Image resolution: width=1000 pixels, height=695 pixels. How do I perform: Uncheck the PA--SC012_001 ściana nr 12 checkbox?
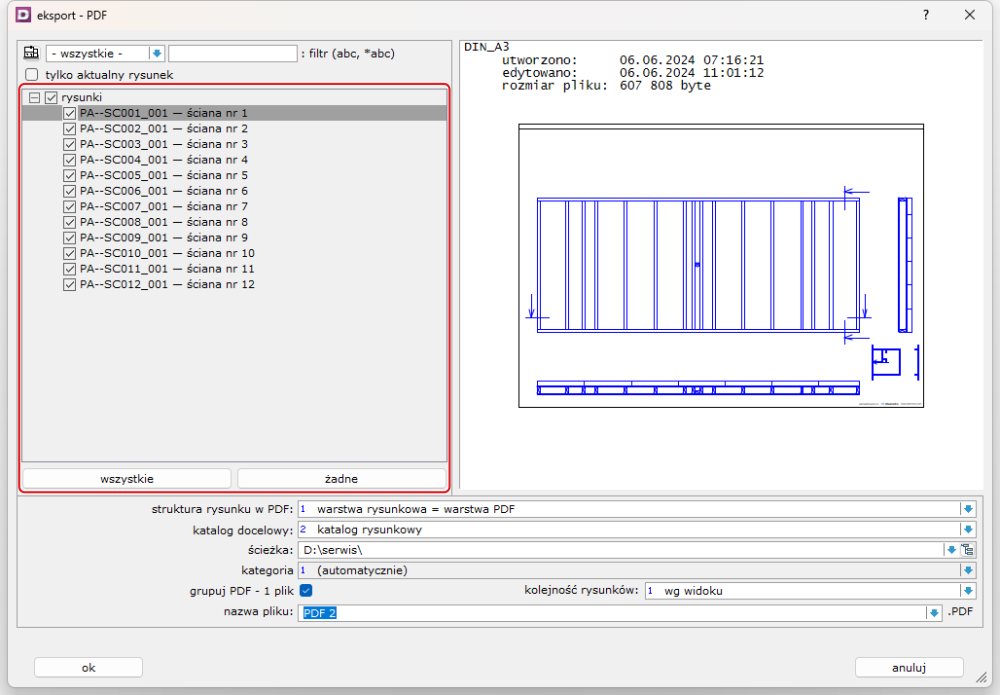[70, 285]
